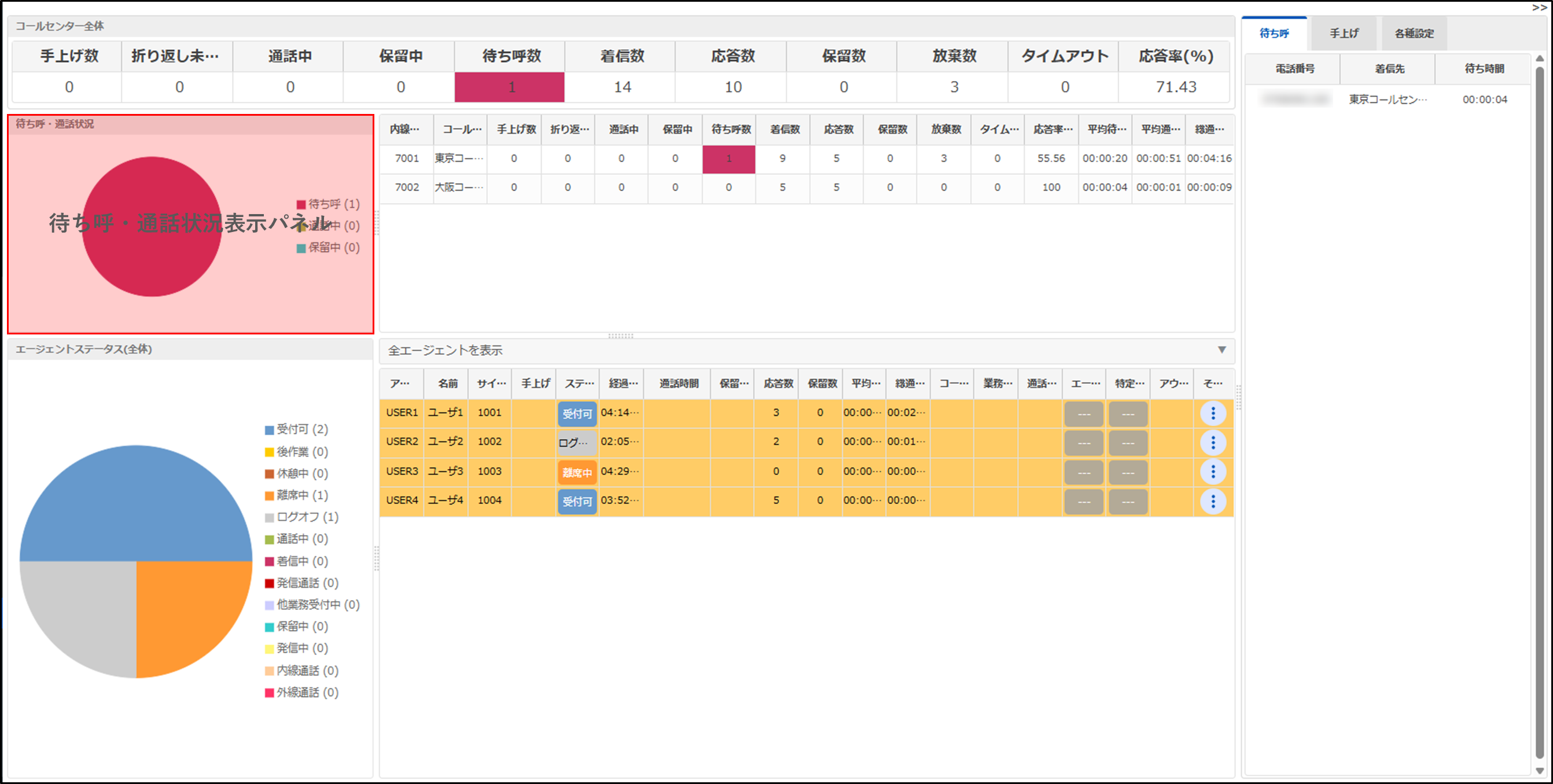The image size is (1553, 784).
Task: Click the 受付可 status badge for USER1
Action: [x=576, y=414]
